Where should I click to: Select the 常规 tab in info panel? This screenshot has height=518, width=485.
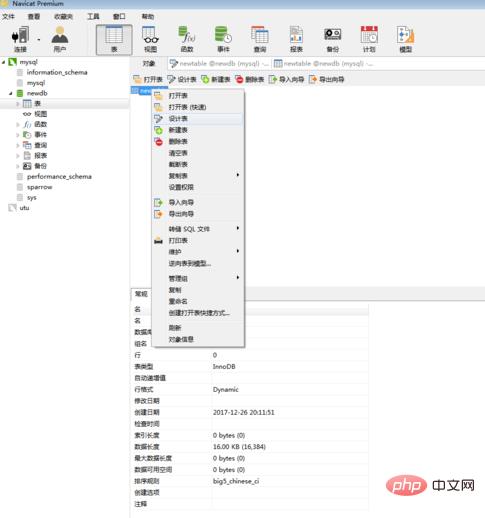(x=141, y=294)
